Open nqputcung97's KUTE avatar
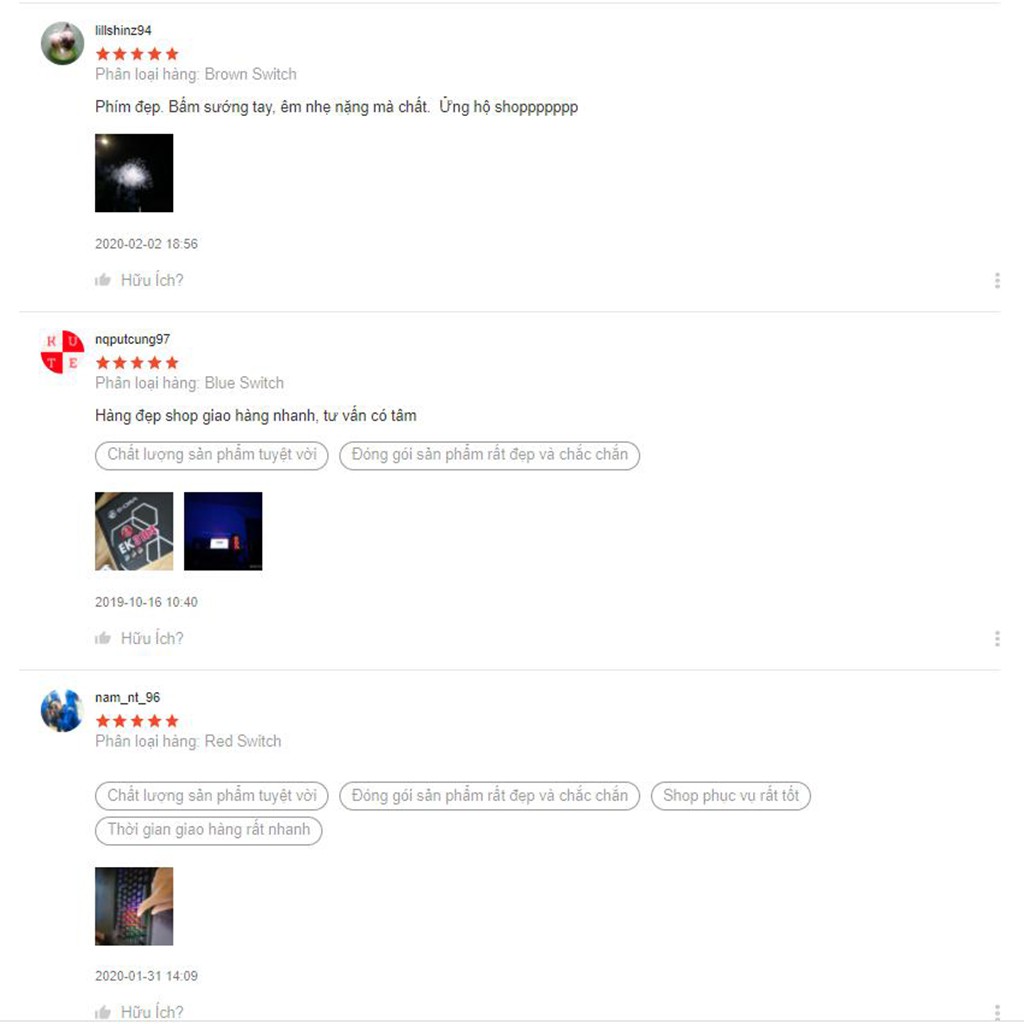Viewport: 1024px width, 1024px height. coord(62,352)
